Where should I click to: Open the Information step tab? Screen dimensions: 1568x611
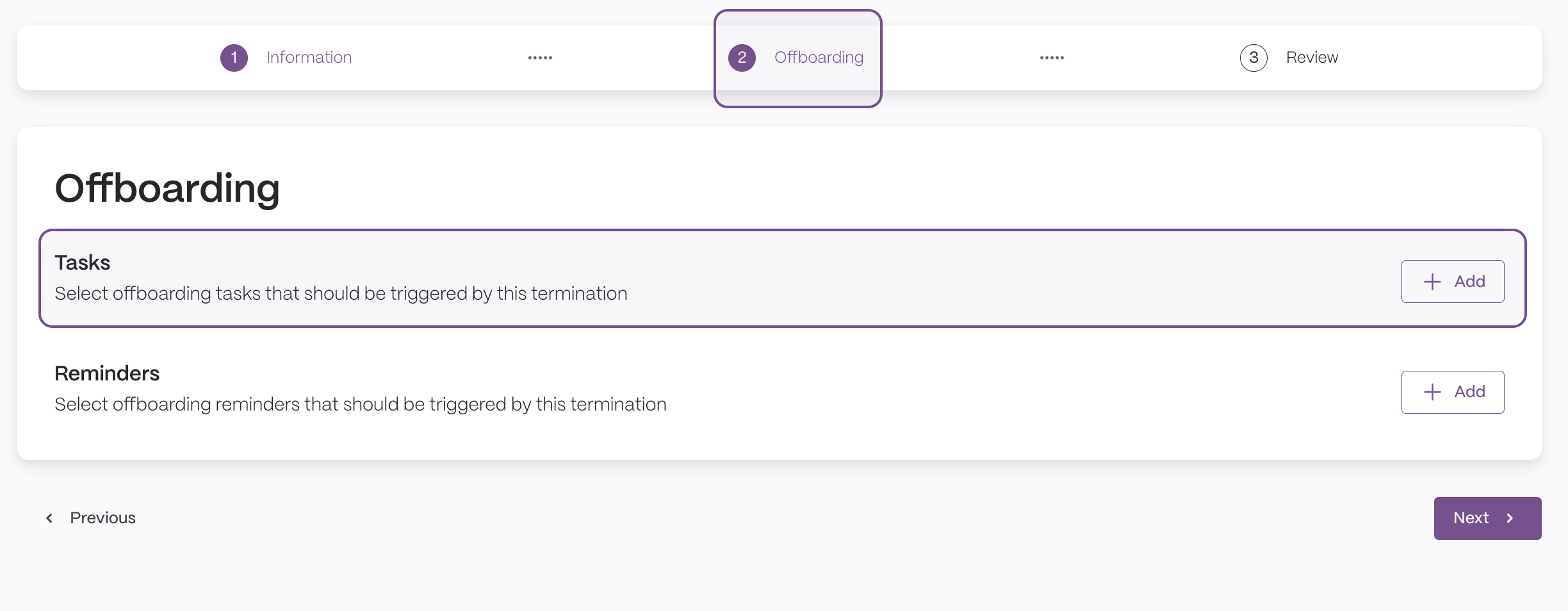(x=286, y=58)
